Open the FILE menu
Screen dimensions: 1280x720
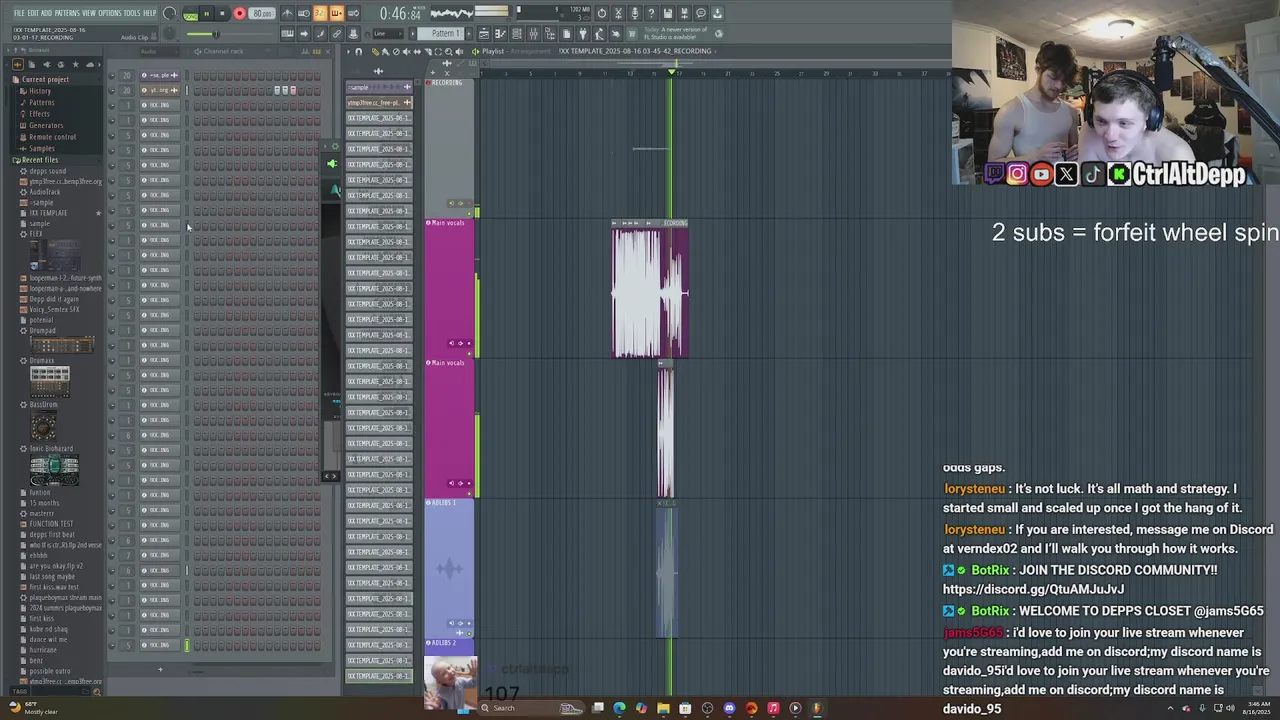19,13
